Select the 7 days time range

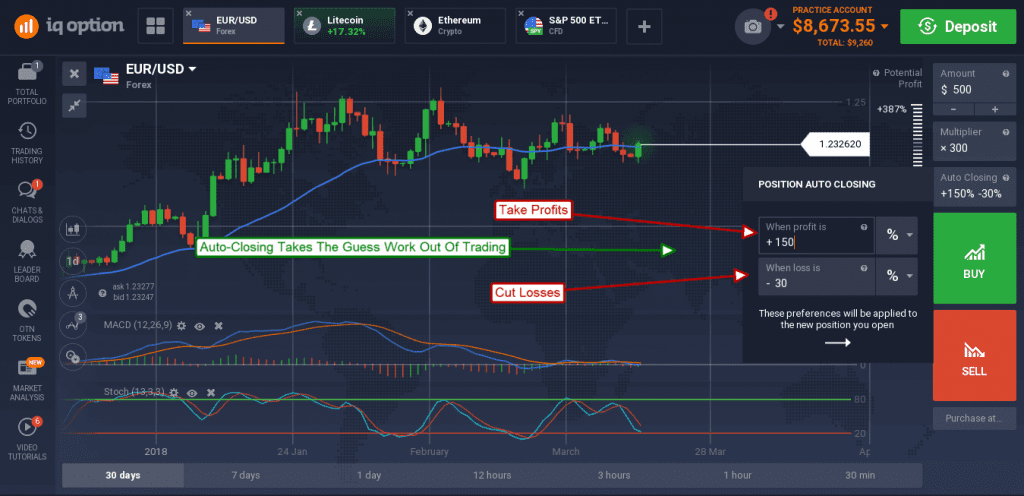click(x=246, y=475)
